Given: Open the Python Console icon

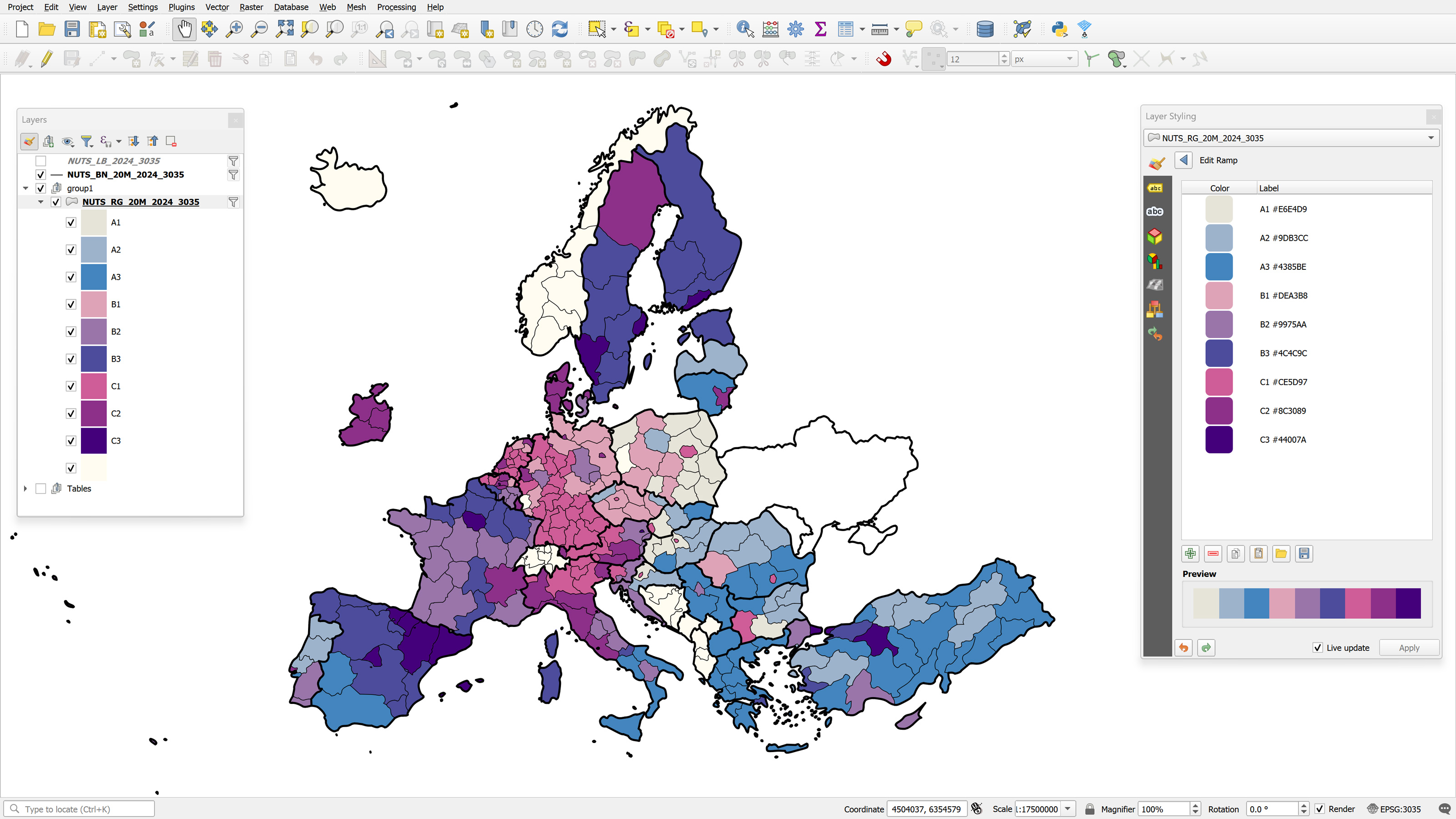Looking at the screenshot, I should click(x=1059, y=29).
